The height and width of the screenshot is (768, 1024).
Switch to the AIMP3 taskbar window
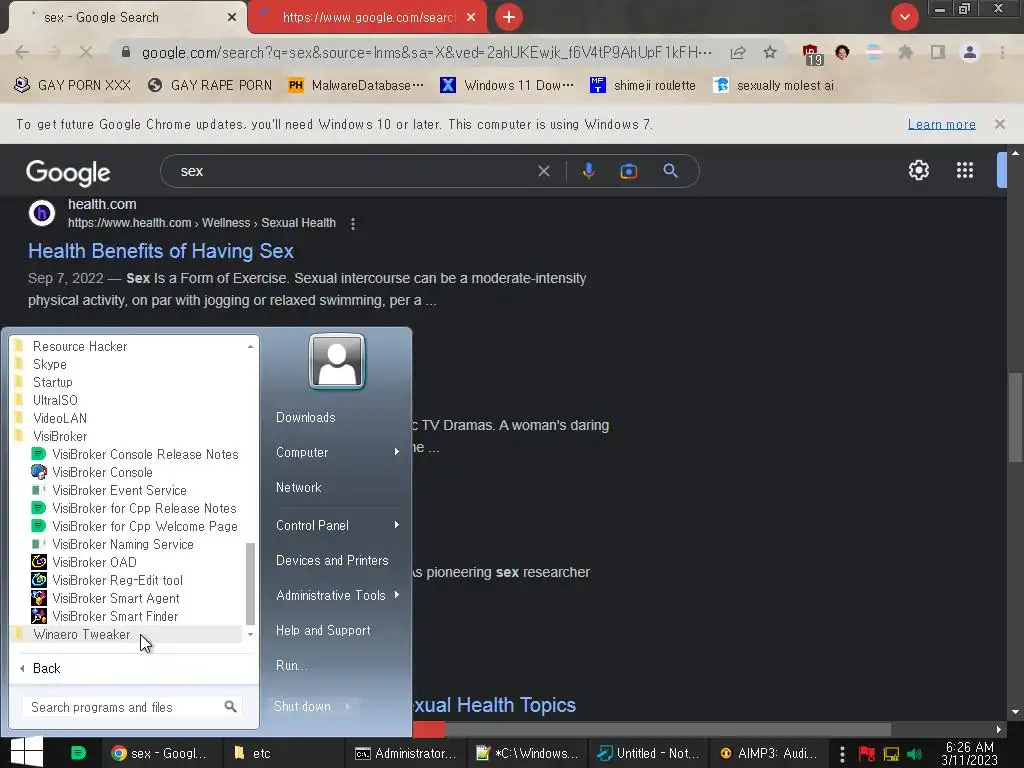[769, 753]
